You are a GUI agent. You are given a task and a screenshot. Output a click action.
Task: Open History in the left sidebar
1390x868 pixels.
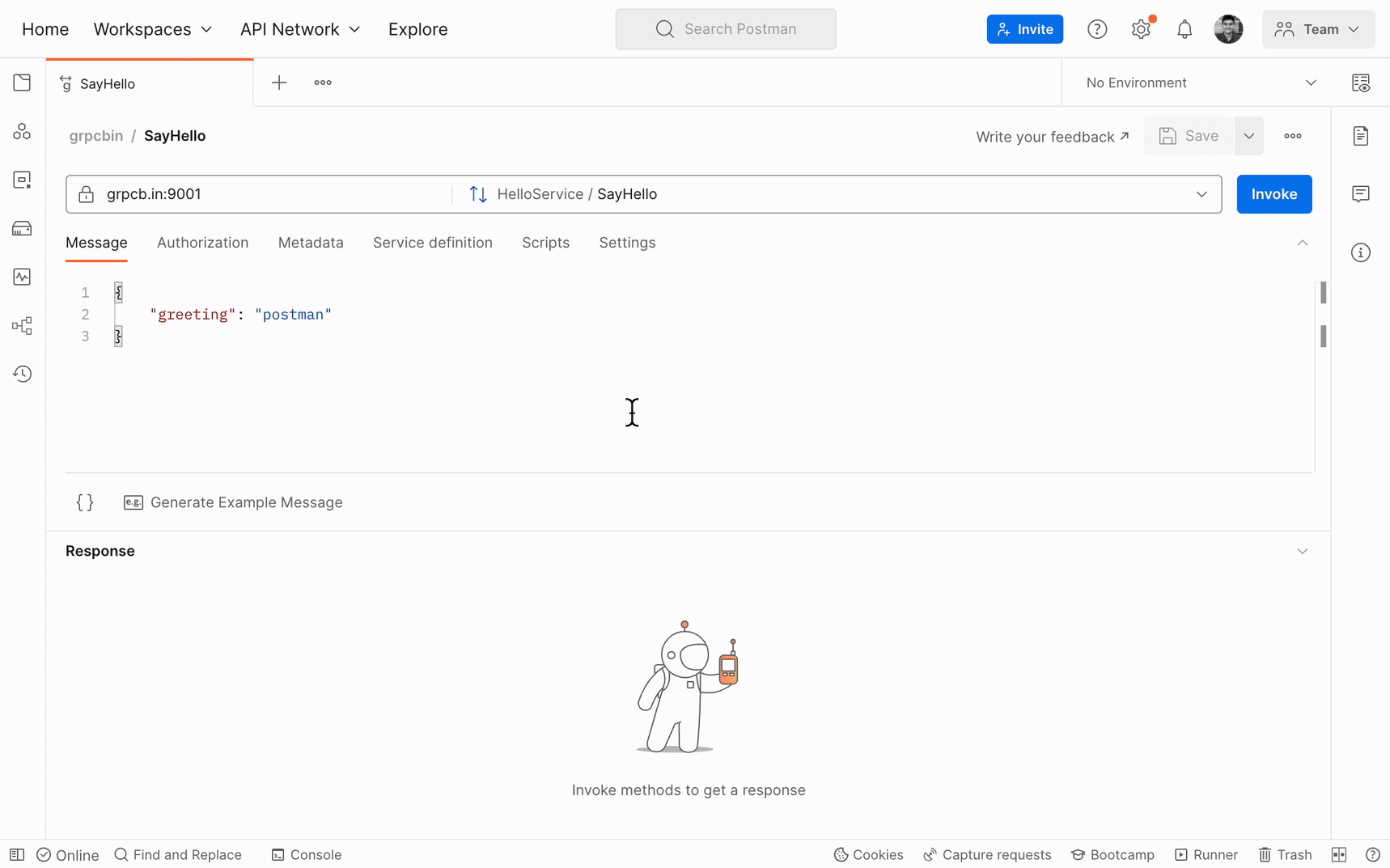pyautogui.click(x=22, y=374)
